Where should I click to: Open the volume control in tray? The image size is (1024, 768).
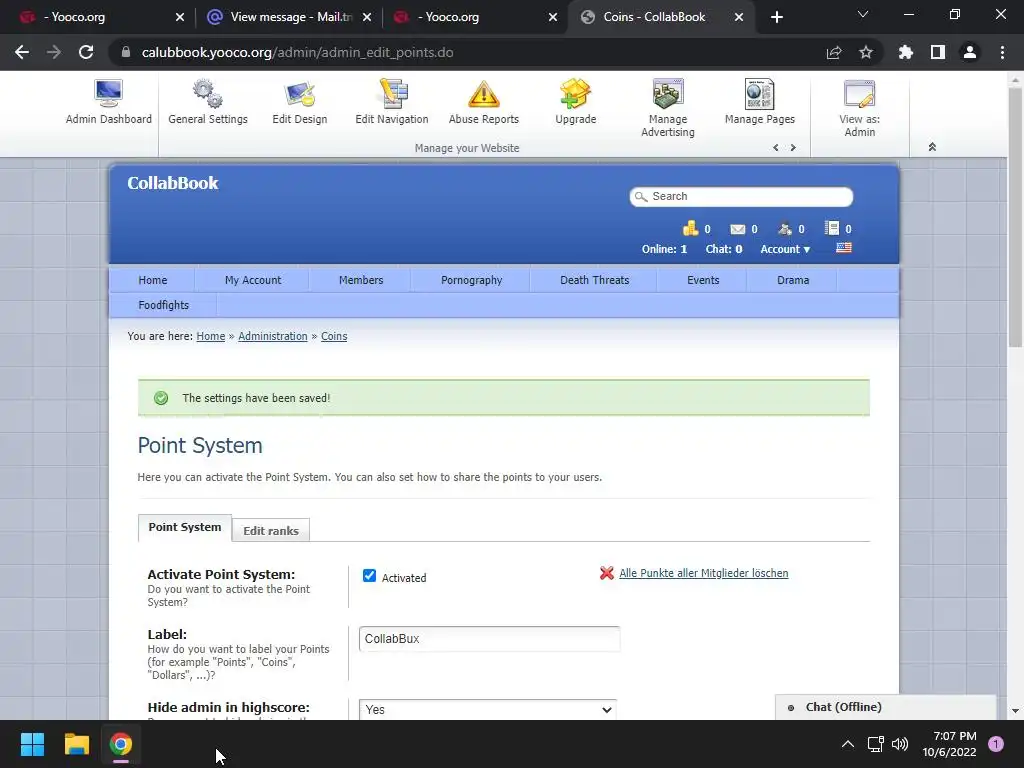point(900,744)
